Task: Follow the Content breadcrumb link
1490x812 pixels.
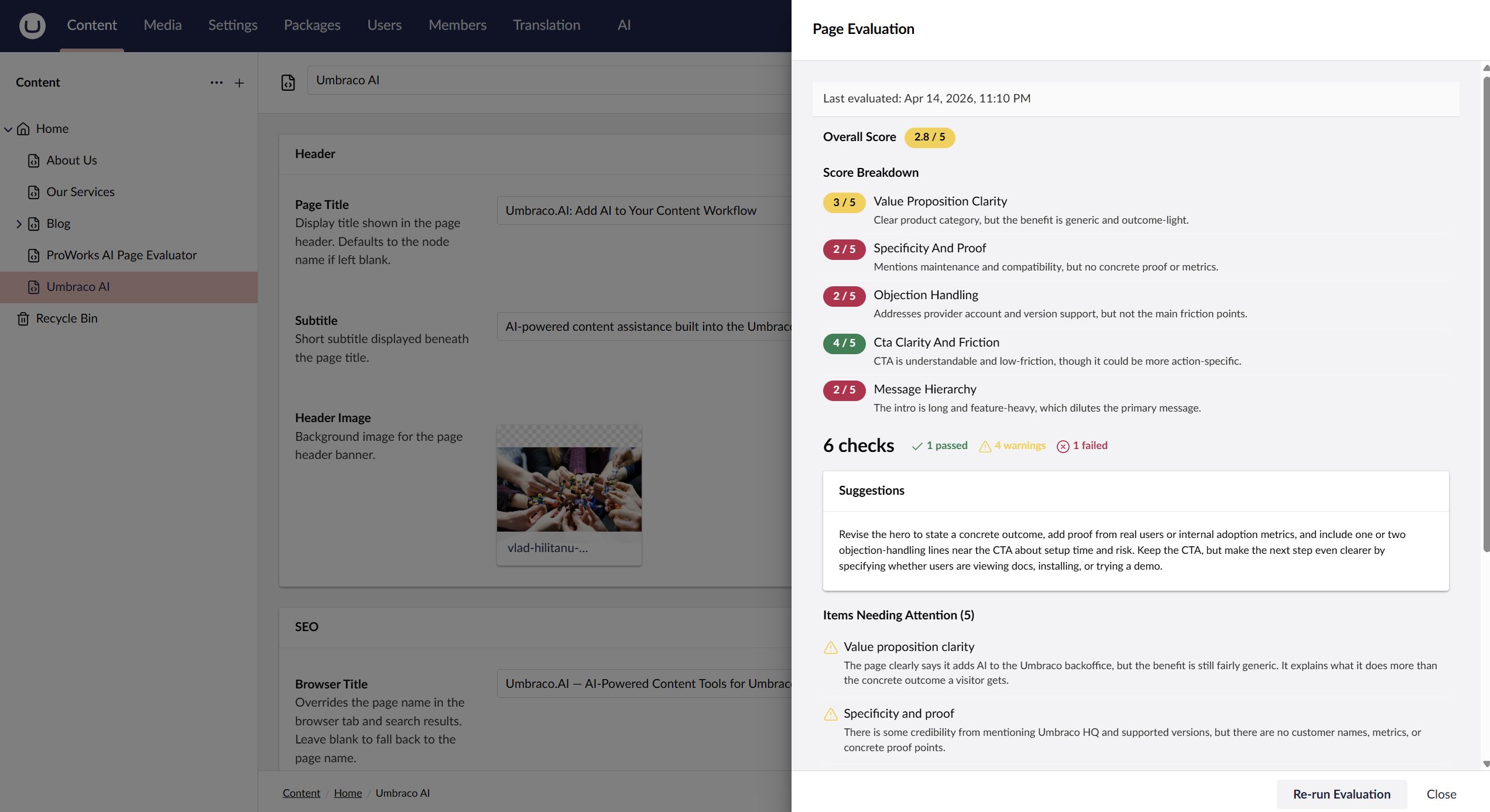Action: point(302,793)
